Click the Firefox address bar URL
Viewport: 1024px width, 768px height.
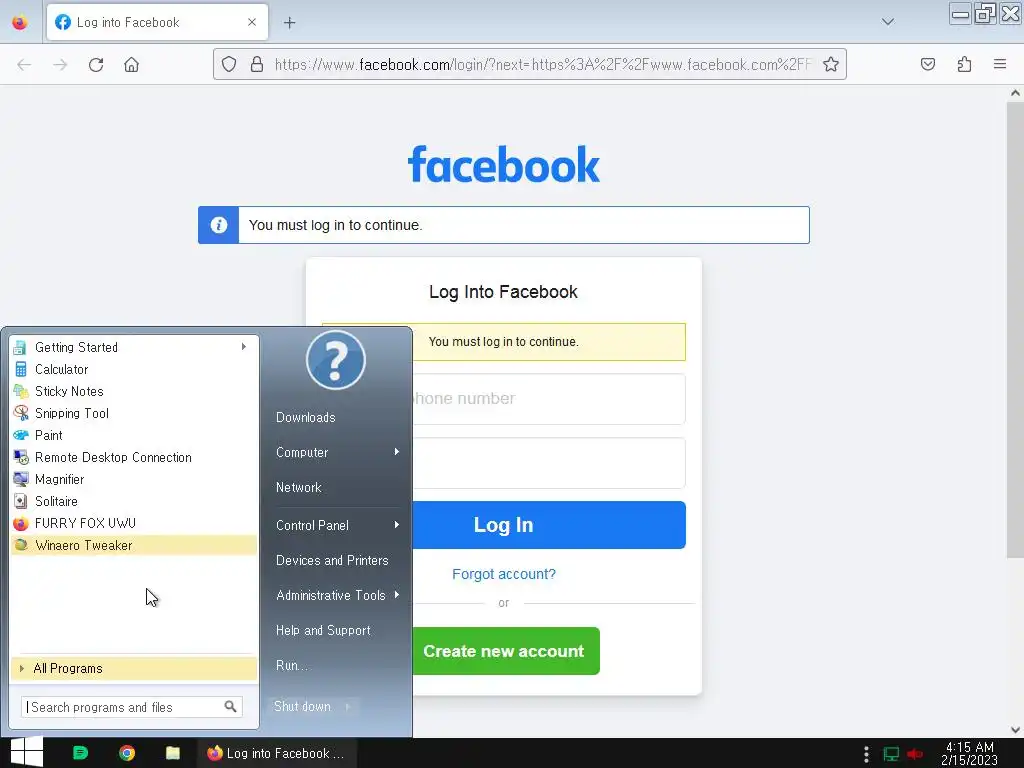coord(542,64)
